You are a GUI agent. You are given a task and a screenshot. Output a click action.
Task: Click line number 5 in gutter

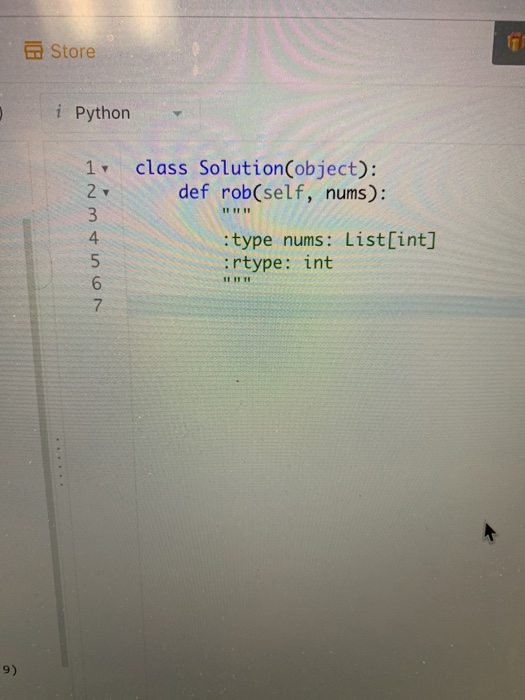coord(95,261)
